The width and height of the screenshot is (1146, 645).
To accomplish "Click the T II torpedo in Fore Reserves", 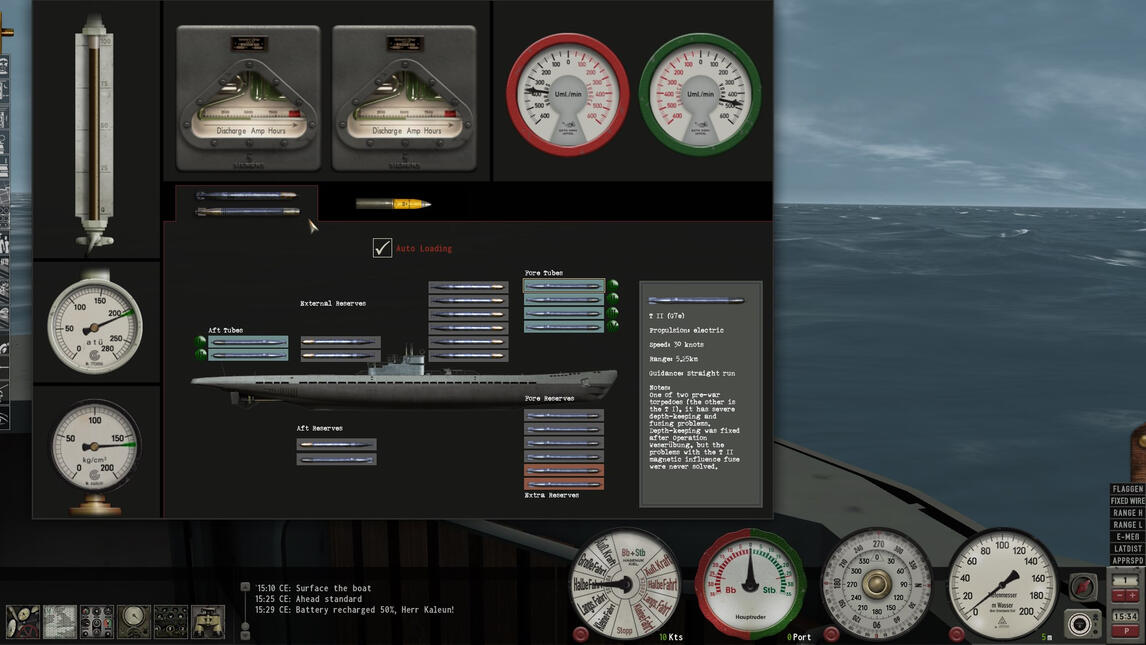I will point(564,417).
